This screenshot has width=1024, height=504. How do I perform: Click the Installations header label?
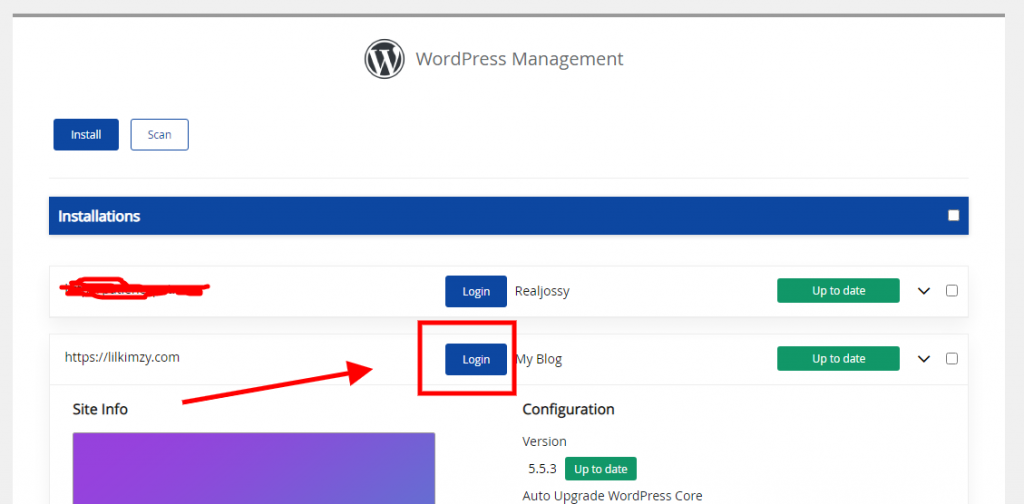coord(99,216)
